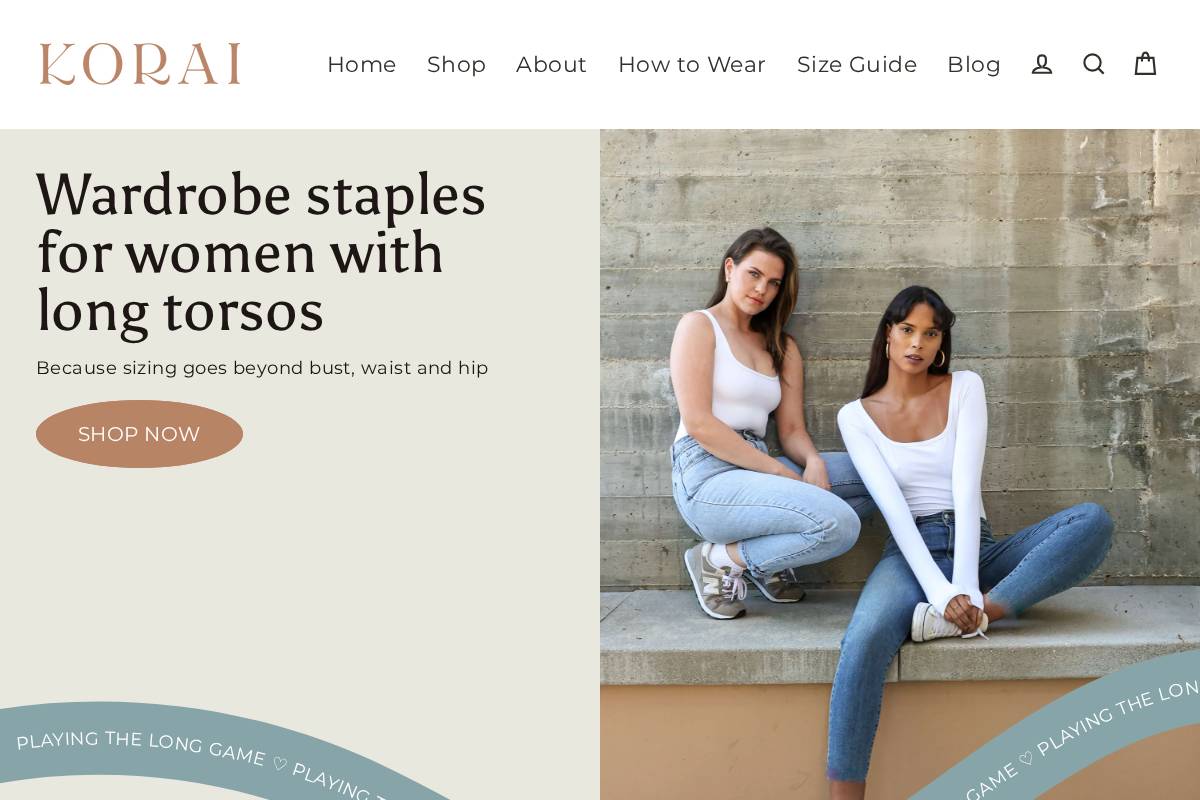Image resolution: width=1200 pixels, height=800 pixels.
Task: Open the account login icon
Action: 1042,64
